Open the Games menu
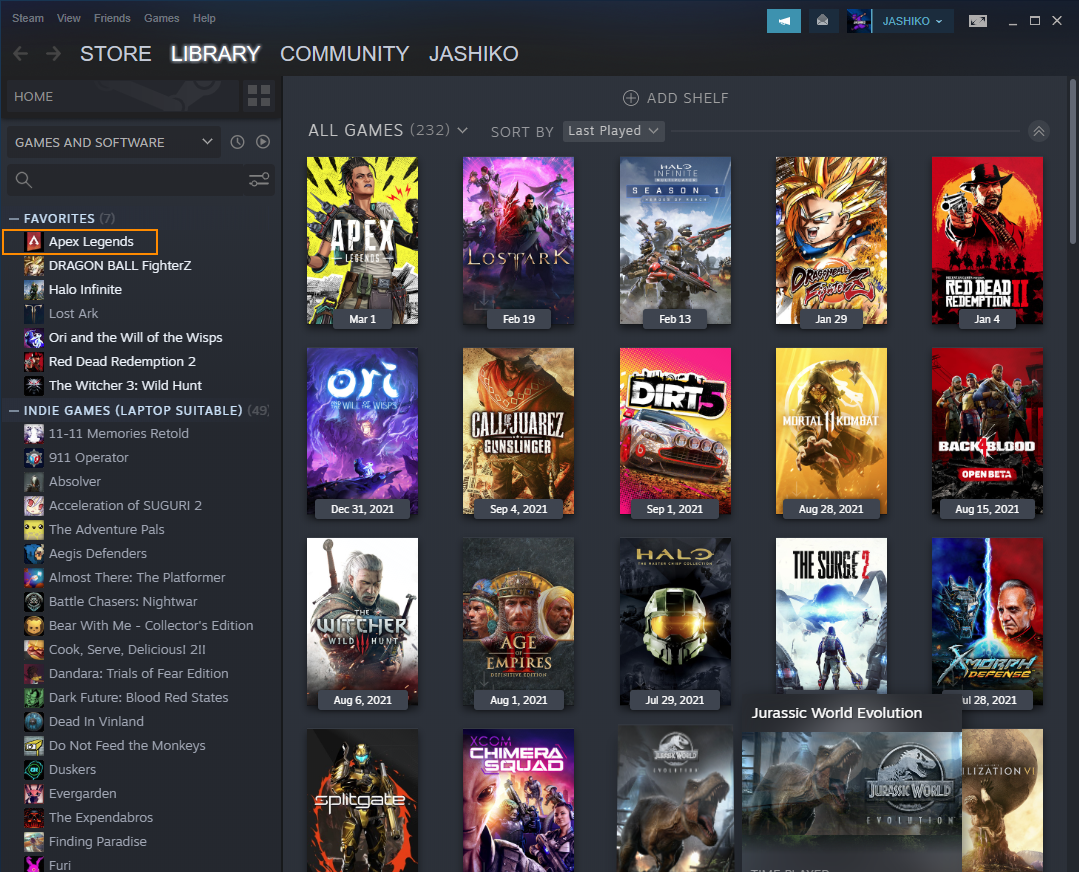Viewport: 1079px width, 872px height. [x=162, y=18]
